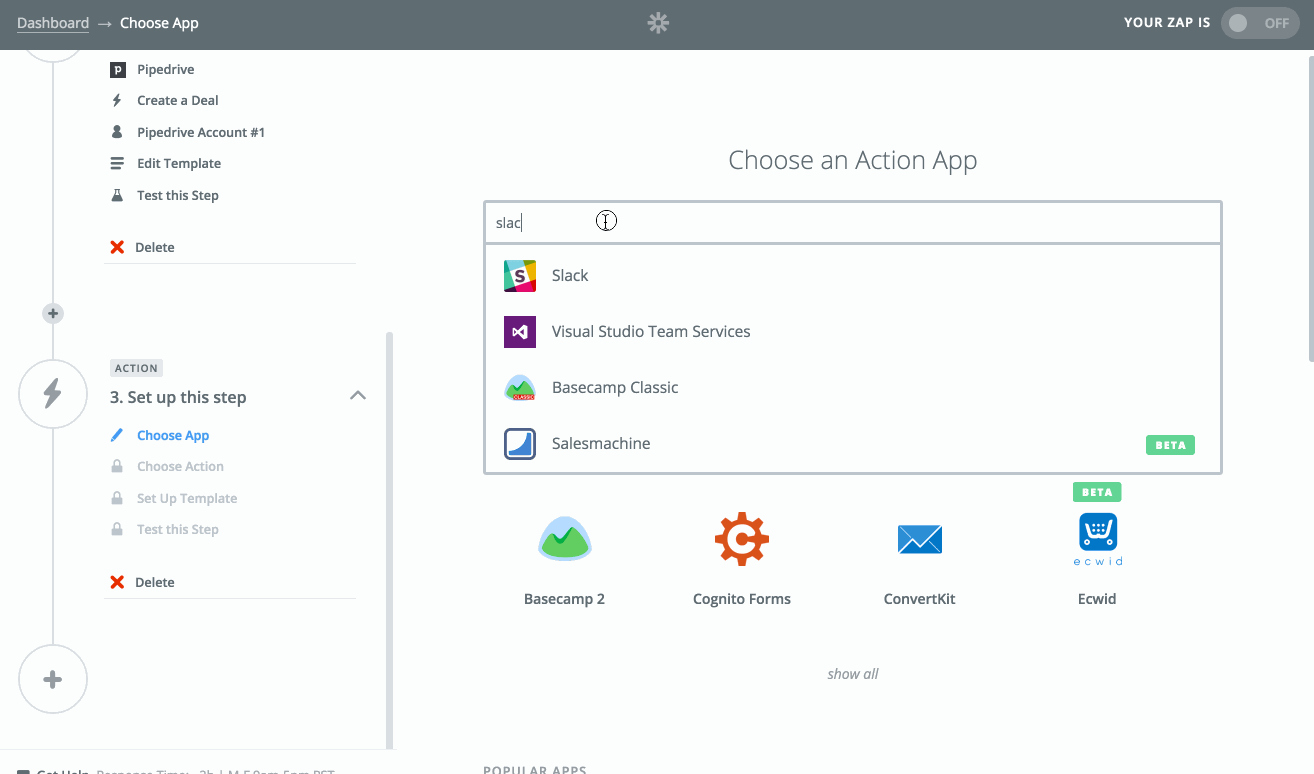Click red X to delete step 3

click(x=117, y=582)
